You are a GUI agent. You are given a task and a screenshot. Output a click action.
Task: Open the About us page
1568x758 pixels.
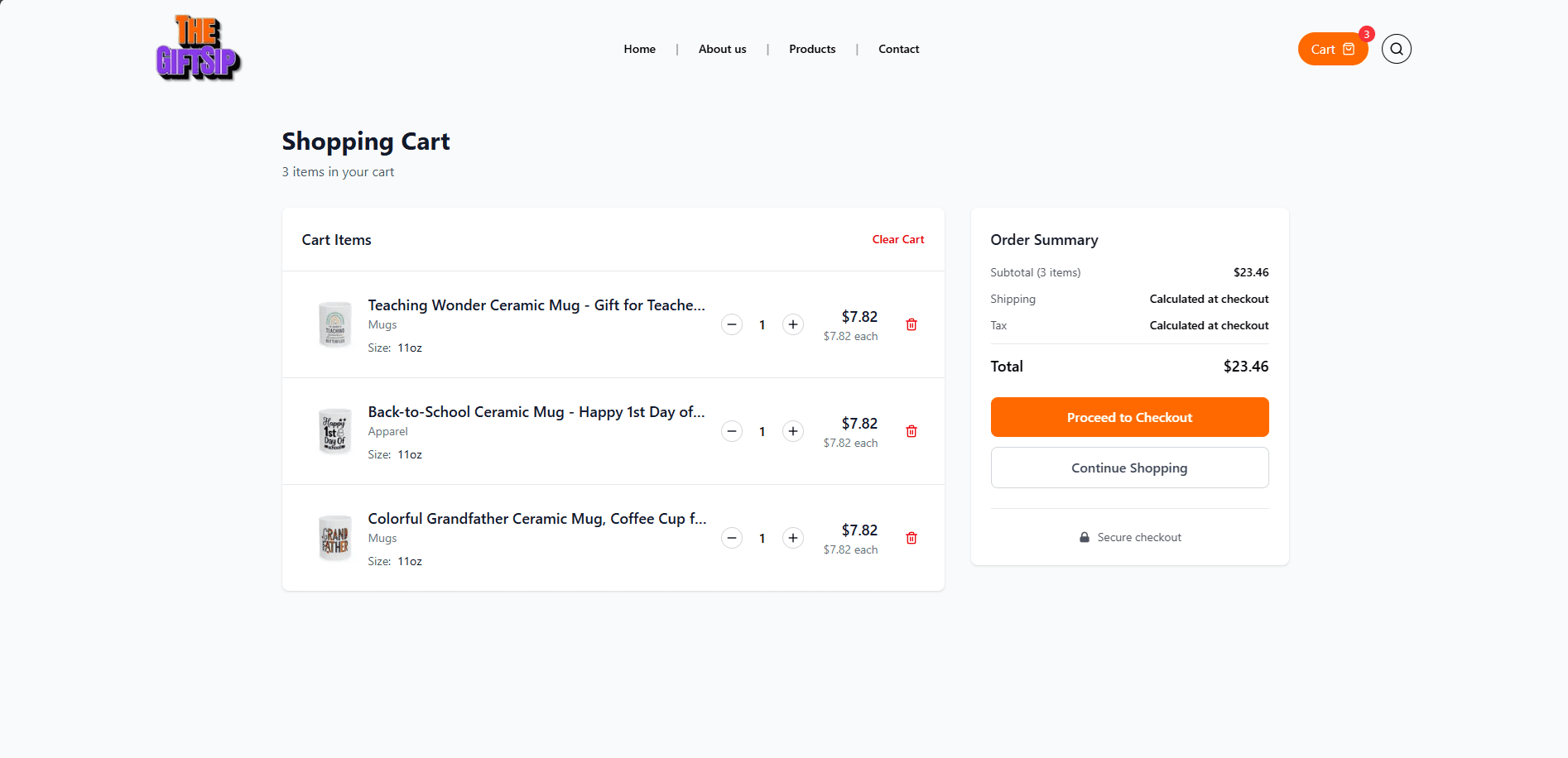722,49
